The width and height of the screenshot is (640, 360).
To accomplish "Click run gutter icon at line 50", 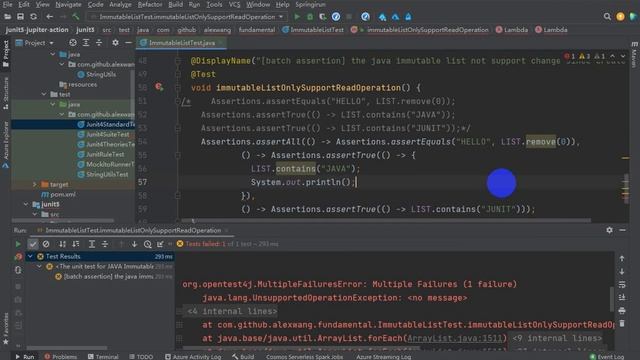I will click(159, 87).
